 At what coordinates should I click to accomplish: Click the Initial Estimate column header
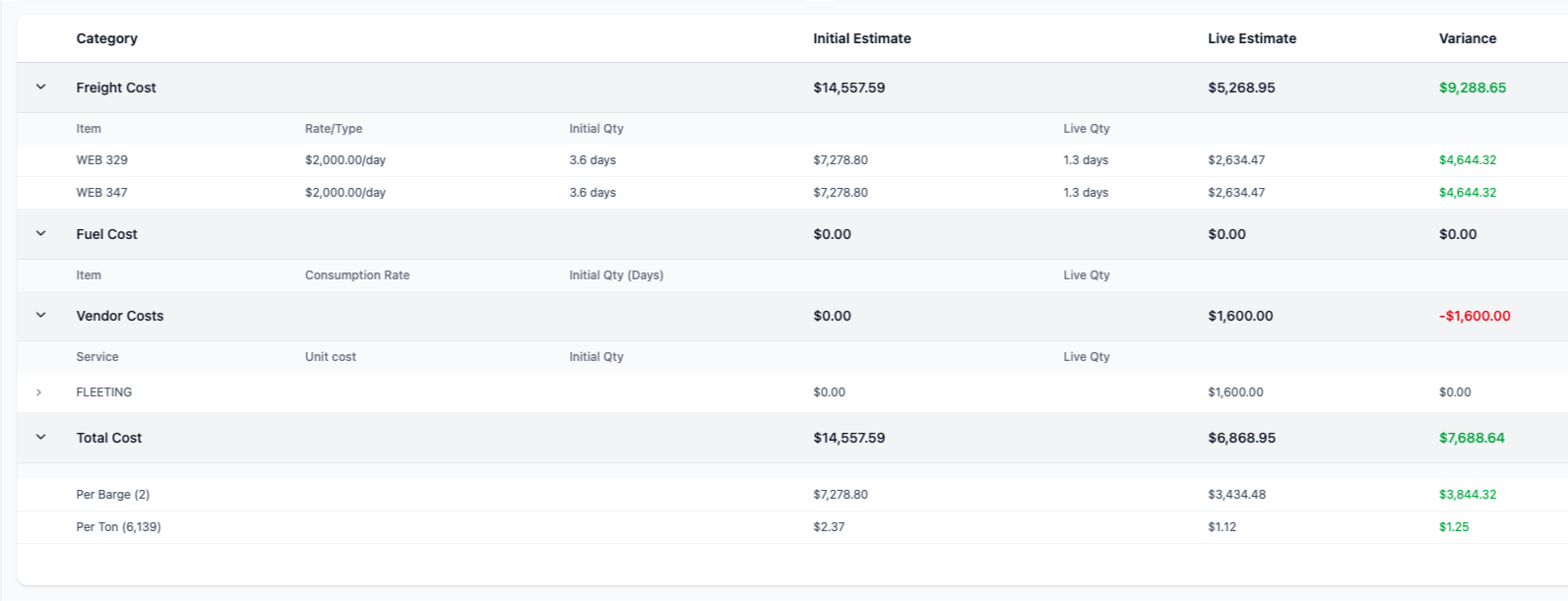861,38
